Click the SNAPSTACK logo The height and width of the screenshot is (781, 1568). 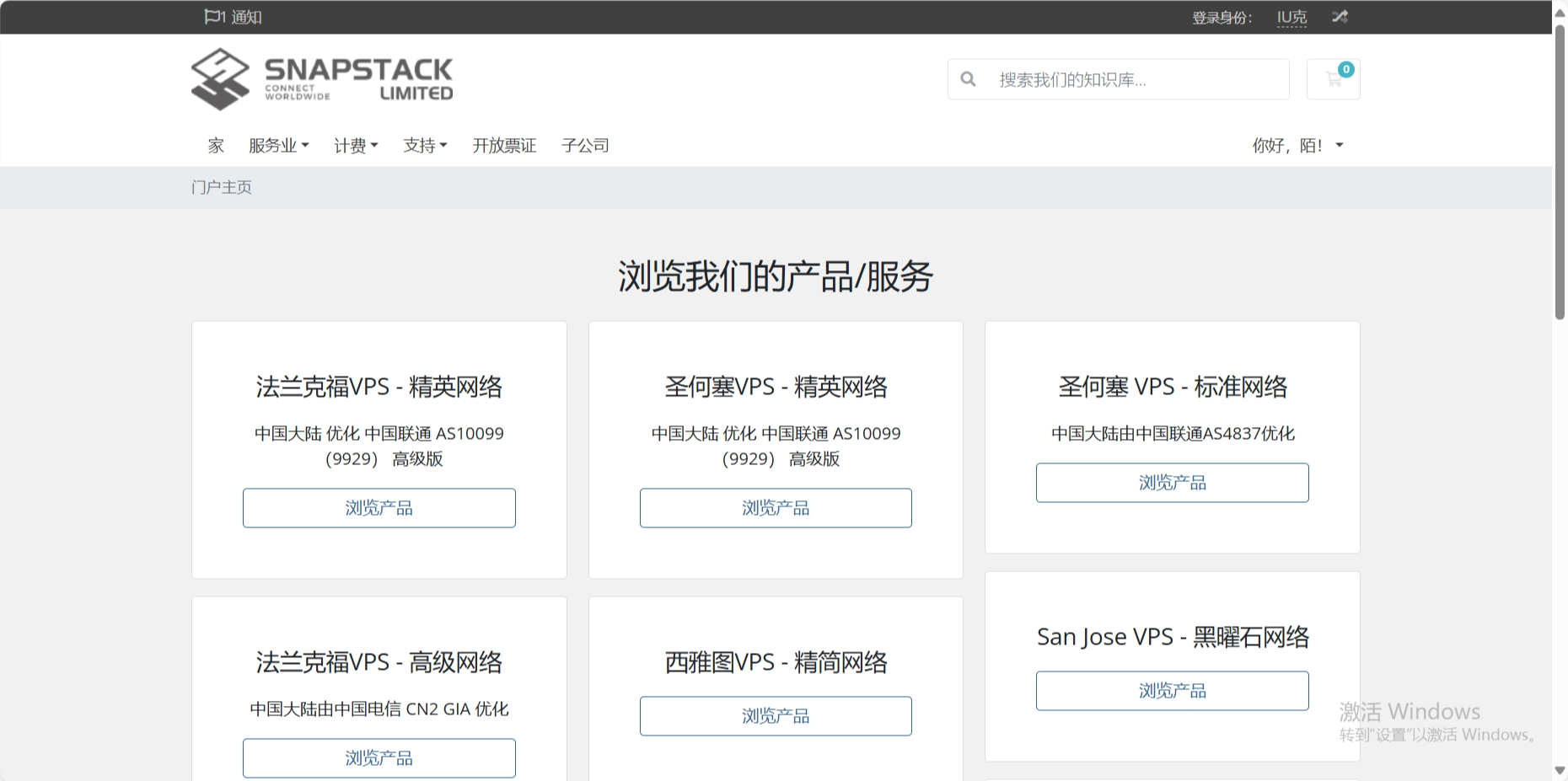[321, 78]
